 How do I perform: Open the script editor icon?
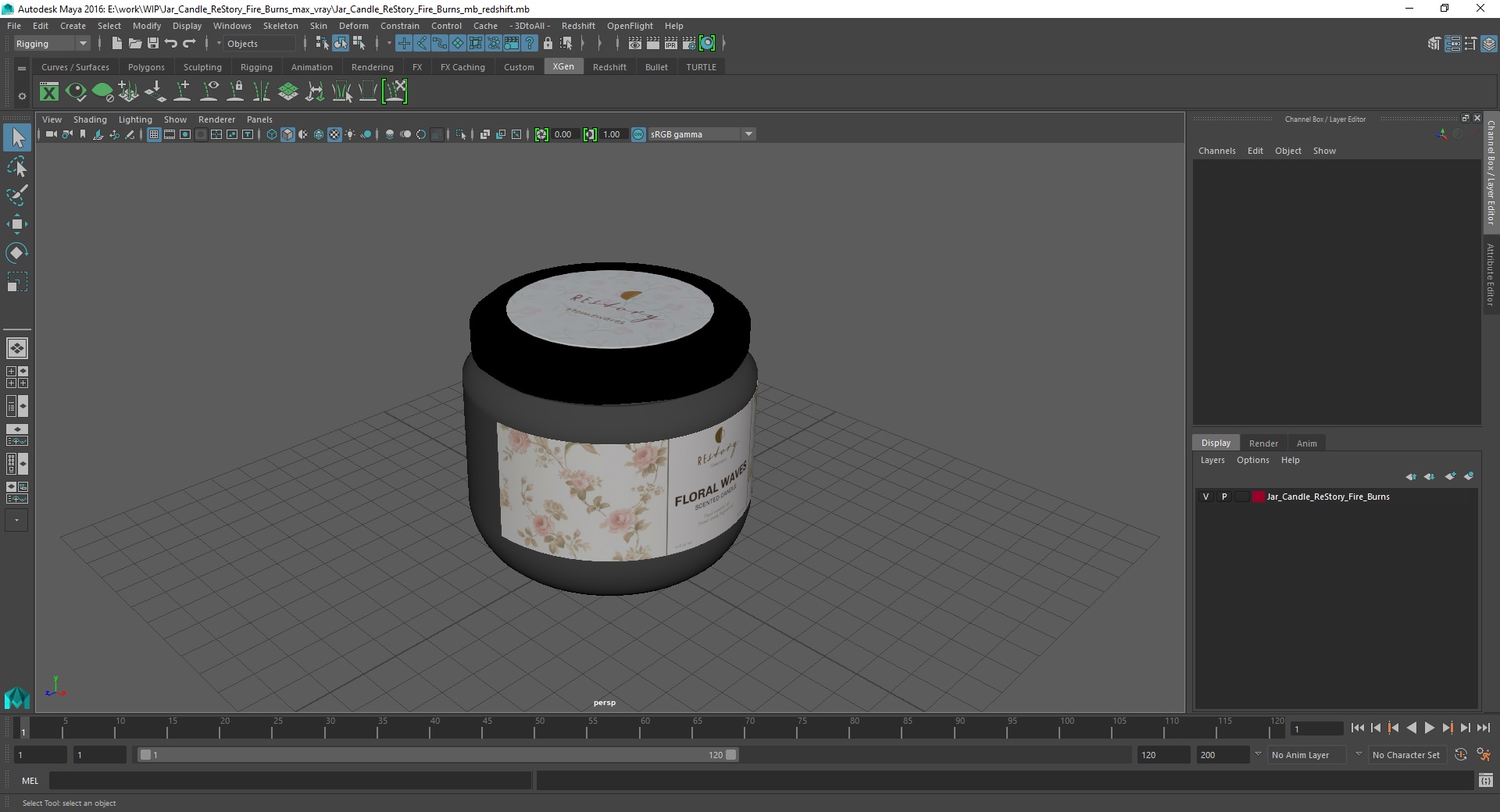pos(1485,780)
